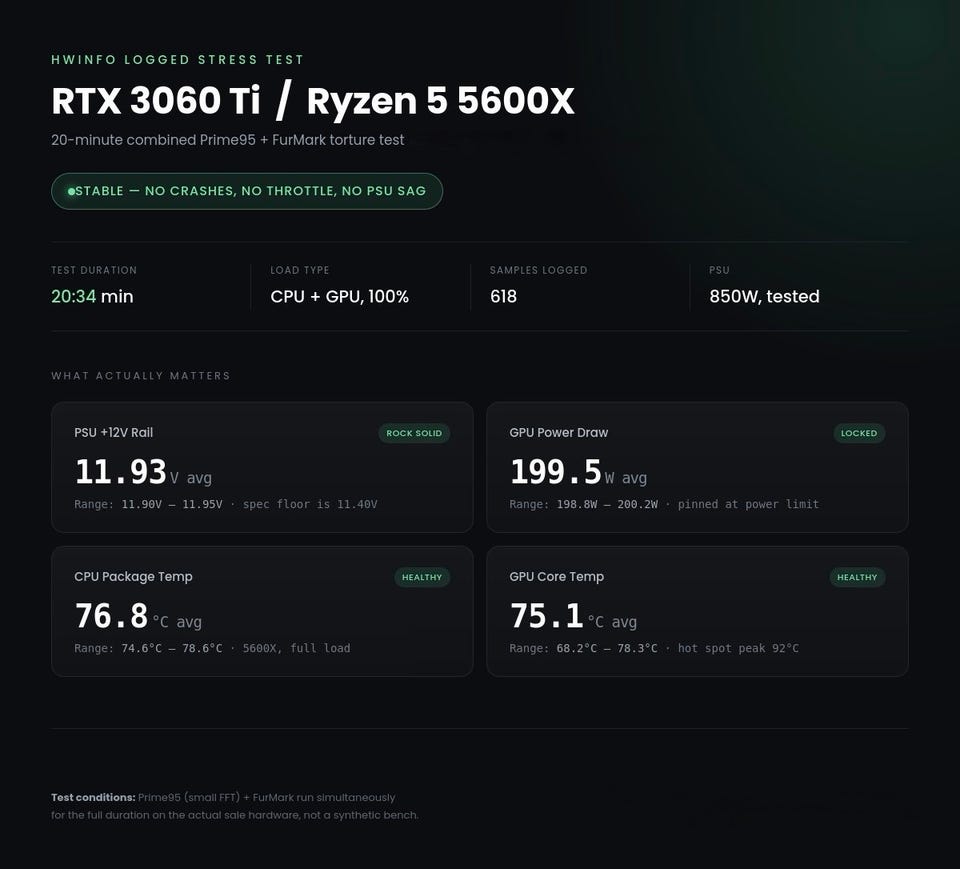This screenshot has width=960, height=869.
Task: Click the TEST DURATION label
Action: [x=94, y=270]
